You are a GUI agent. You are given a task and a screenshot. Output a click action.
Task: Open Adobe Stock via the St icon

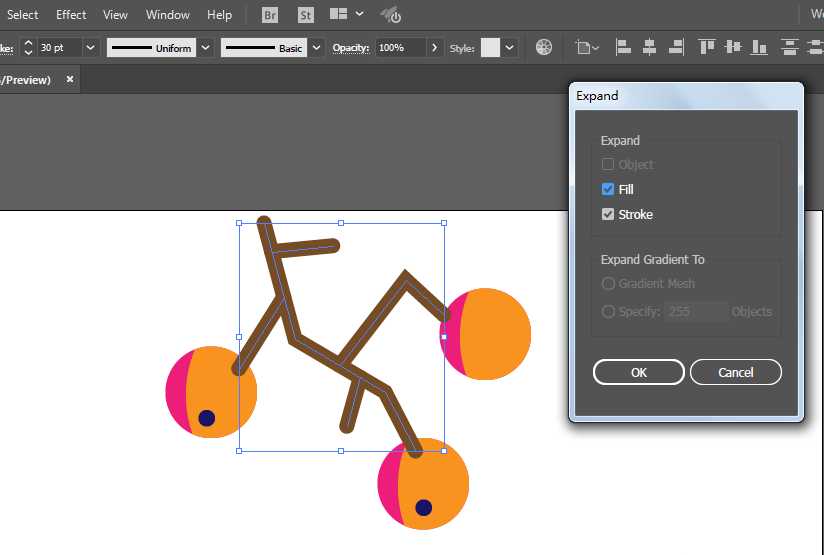pyautogui.click(x=304, y=15)
